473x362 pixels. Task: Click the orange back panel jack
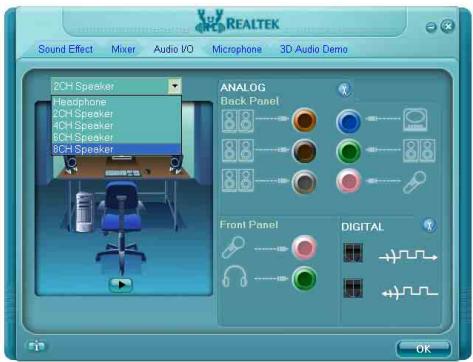coord(304,120)
